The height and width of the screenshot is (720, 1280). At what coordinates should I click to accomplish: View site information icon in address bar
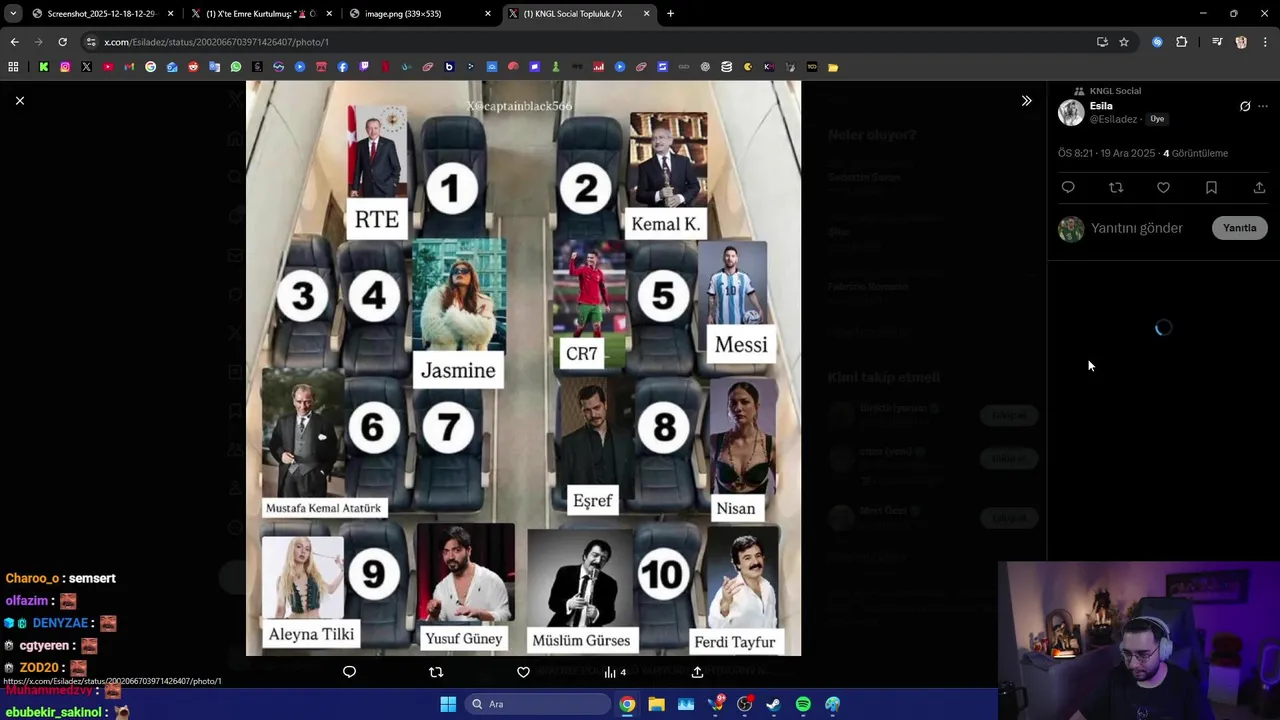tap(91, 42)
